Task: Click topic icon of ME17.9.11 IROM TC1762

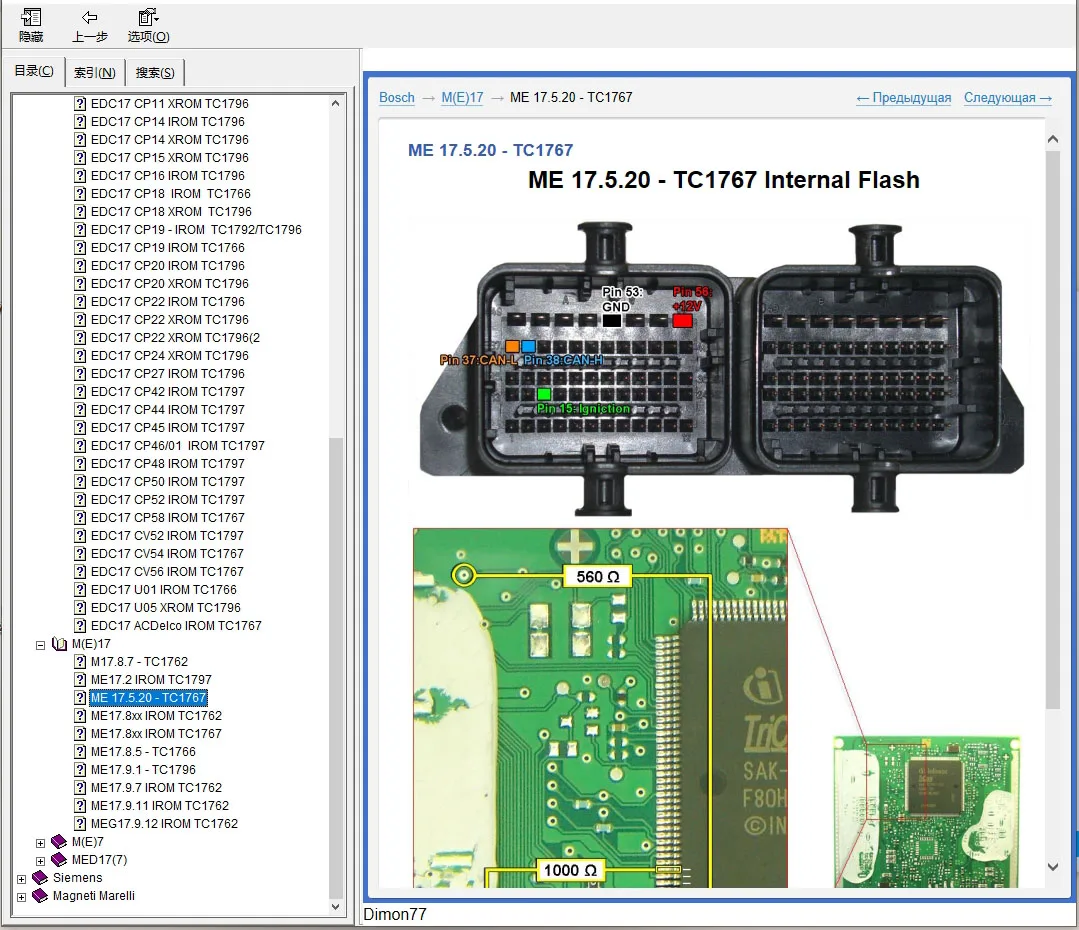Action: pyautogui.click(x=81, y=805)
